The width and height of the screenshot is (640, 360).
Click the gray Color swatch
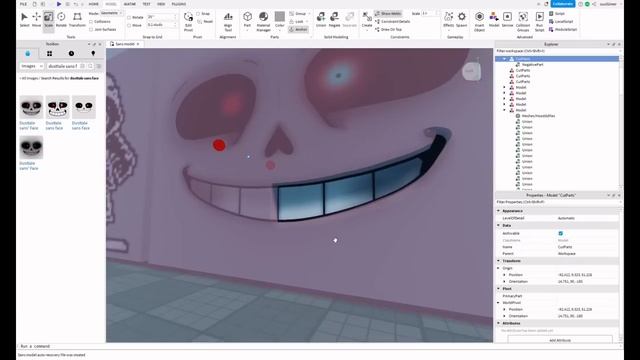280,17
